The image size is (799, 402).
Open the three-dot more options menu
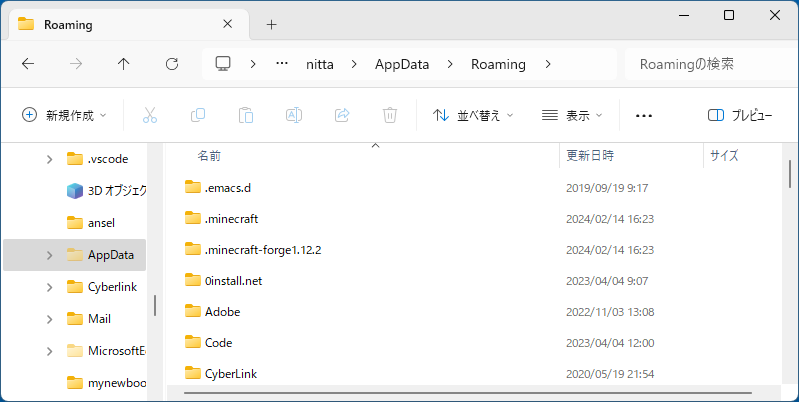click(x=644, y=115)
